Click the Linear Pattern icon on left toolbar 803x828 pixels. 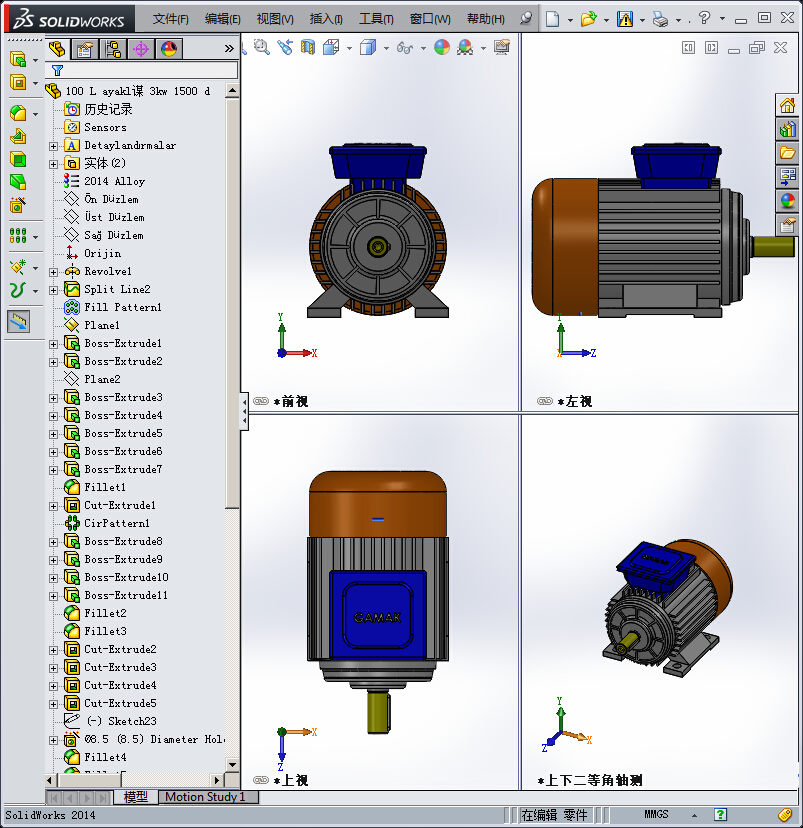[18, 236]
